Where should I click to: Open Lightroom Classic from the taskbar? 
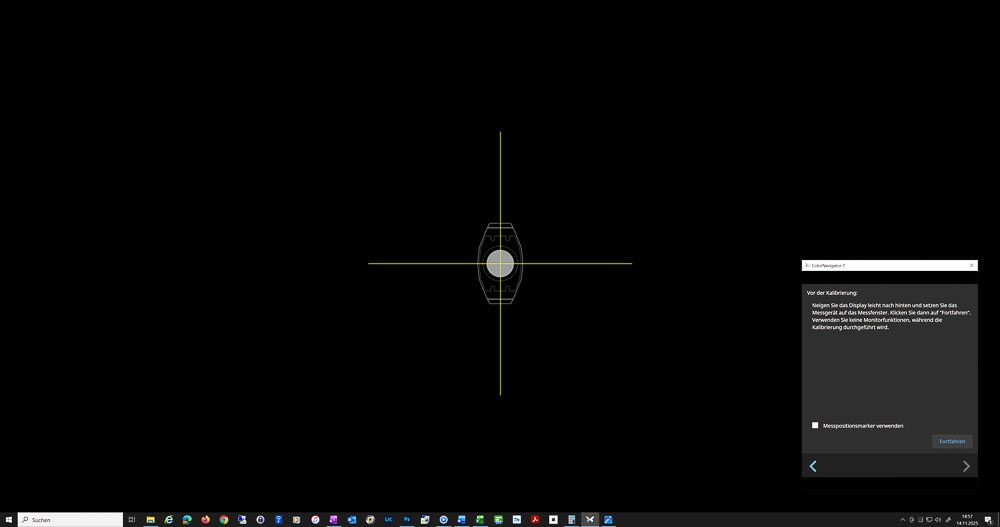388,519
